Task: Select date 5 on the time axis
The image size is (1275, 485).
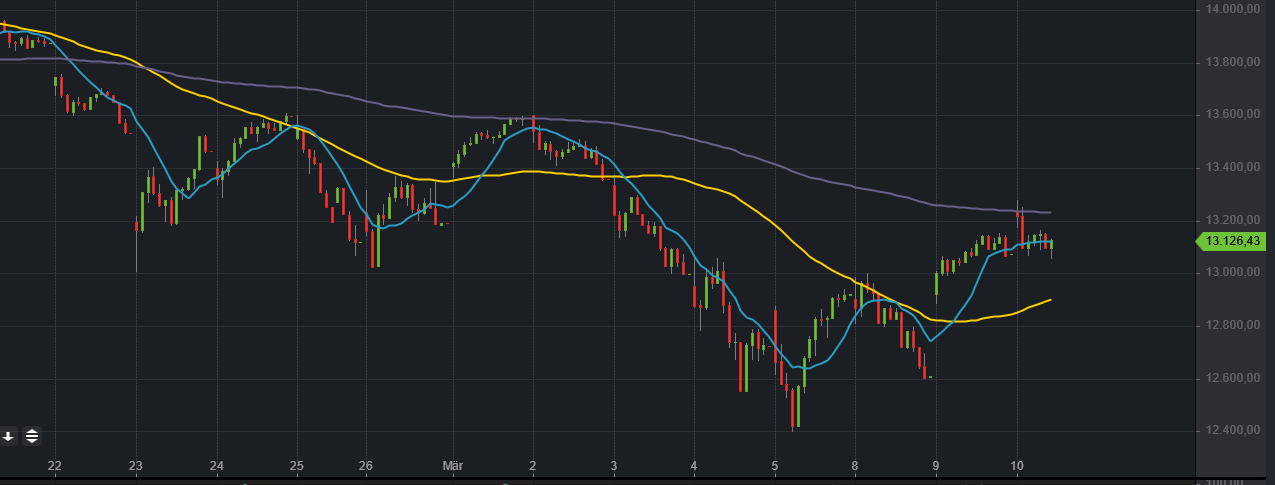Action: [x=774, y=466]
